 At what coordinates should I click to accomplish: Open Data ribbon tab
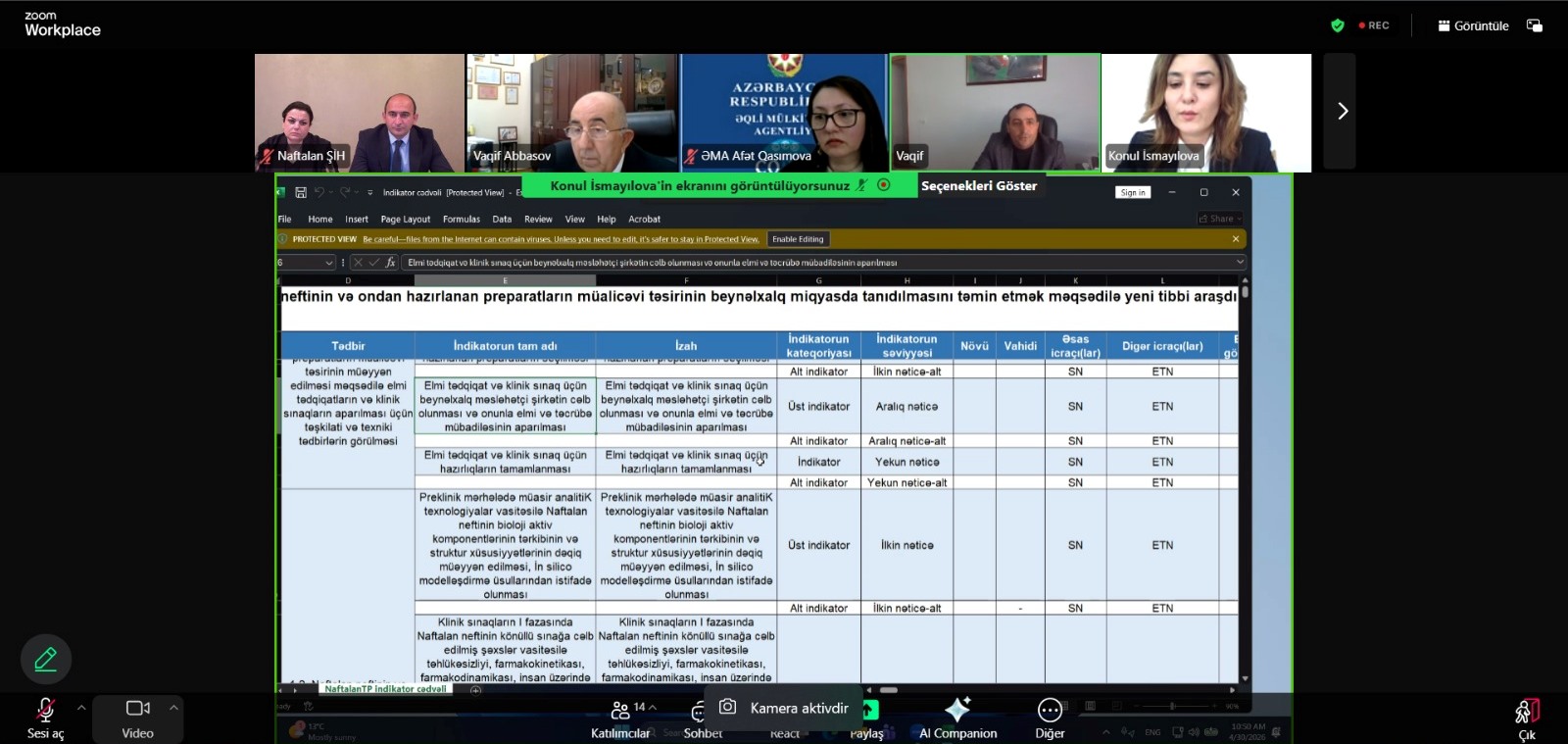pyautogui.click(x=502, y=220)
